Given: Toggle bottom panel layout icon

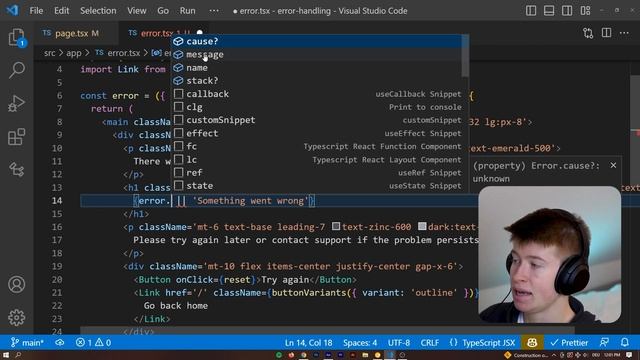Looking at the screenshot, I should pyautogui.click(x=549, y=11).
